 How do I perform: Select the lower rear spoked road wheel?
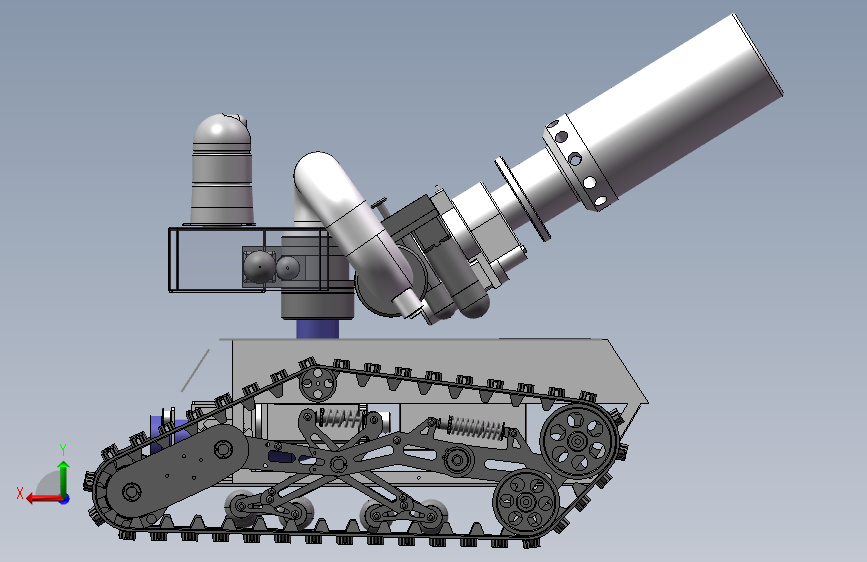(x=526, y=502)
